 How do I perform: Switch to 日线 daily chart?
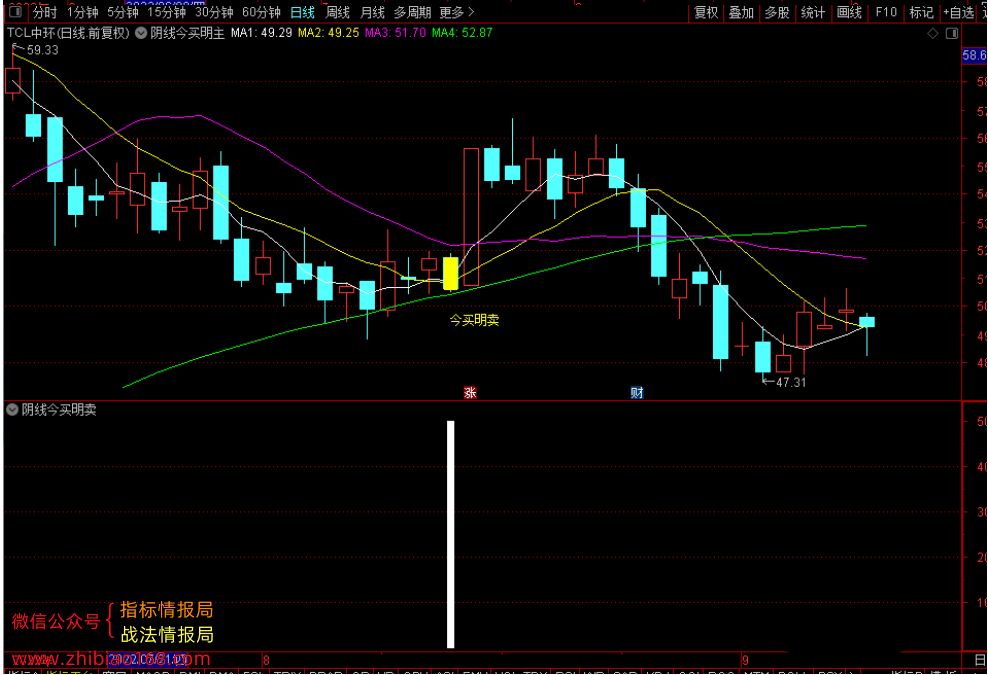(302, 12)
